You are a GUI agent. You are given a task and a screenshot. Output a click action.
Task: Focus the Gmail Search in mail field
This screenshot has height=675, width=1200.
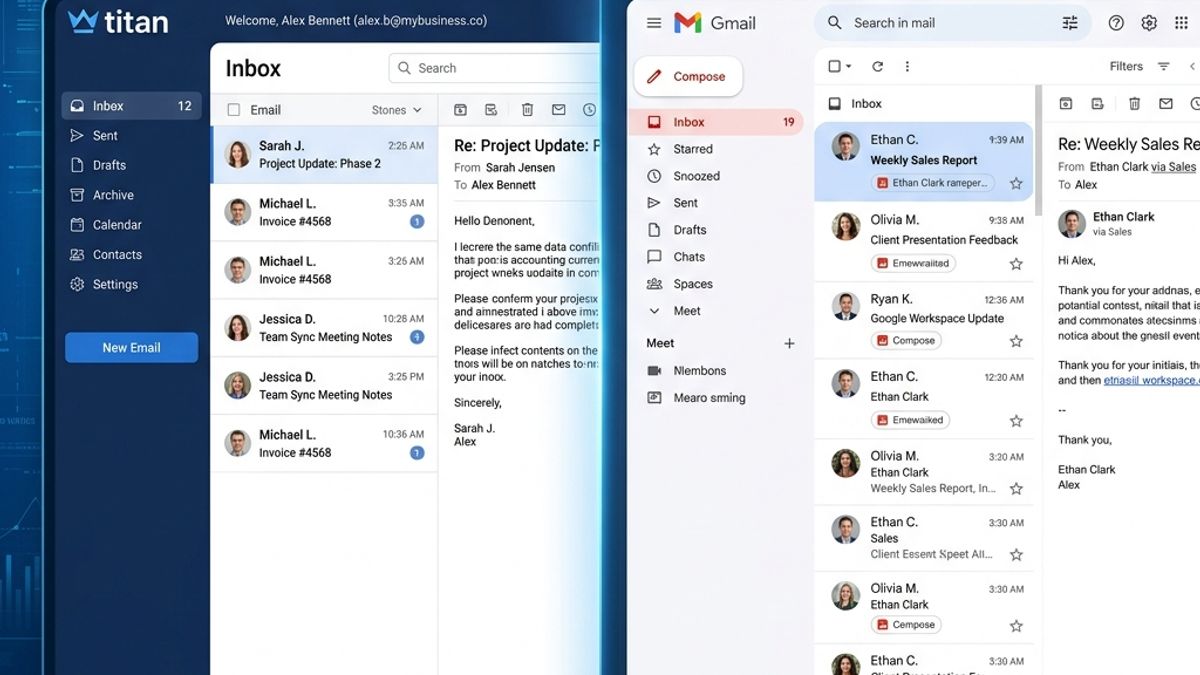pos(954,23)
